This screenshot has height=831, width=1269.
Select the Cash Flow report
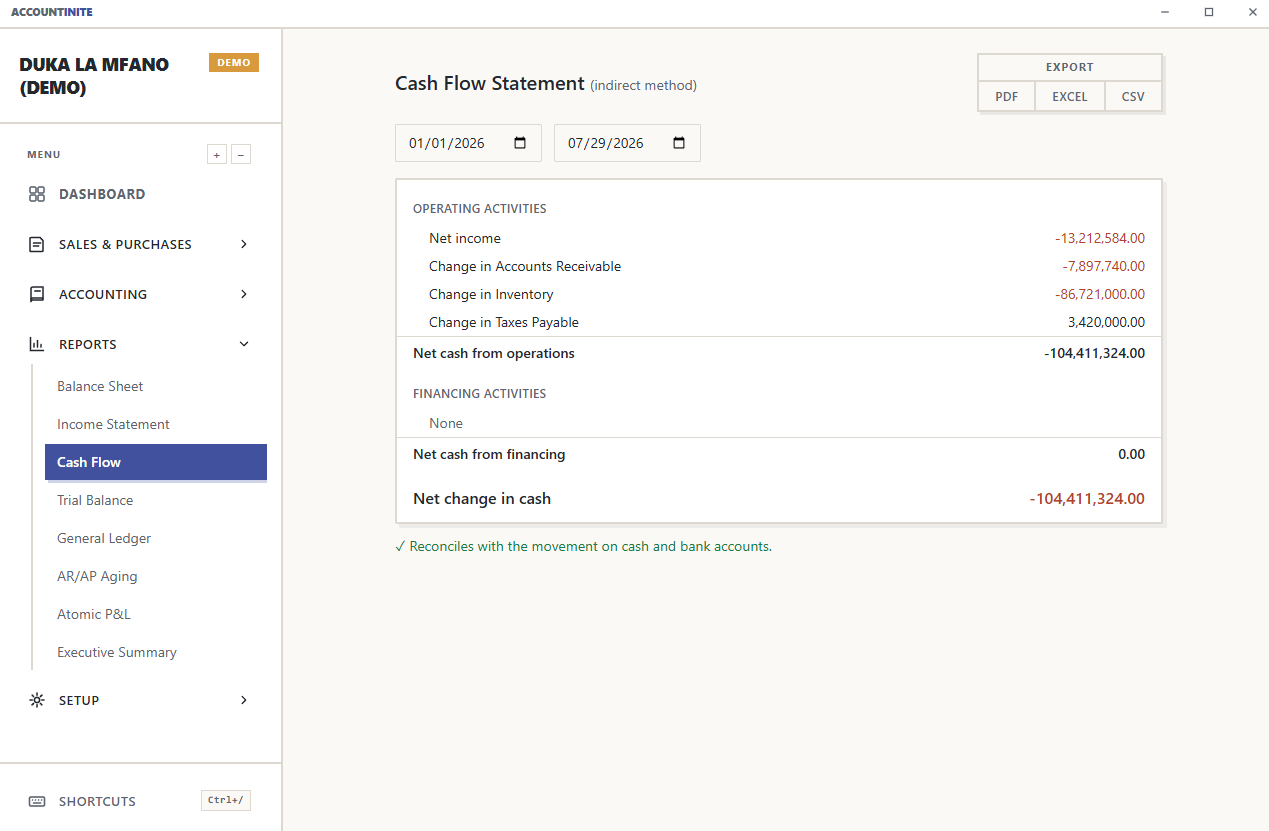click(156, 462)
